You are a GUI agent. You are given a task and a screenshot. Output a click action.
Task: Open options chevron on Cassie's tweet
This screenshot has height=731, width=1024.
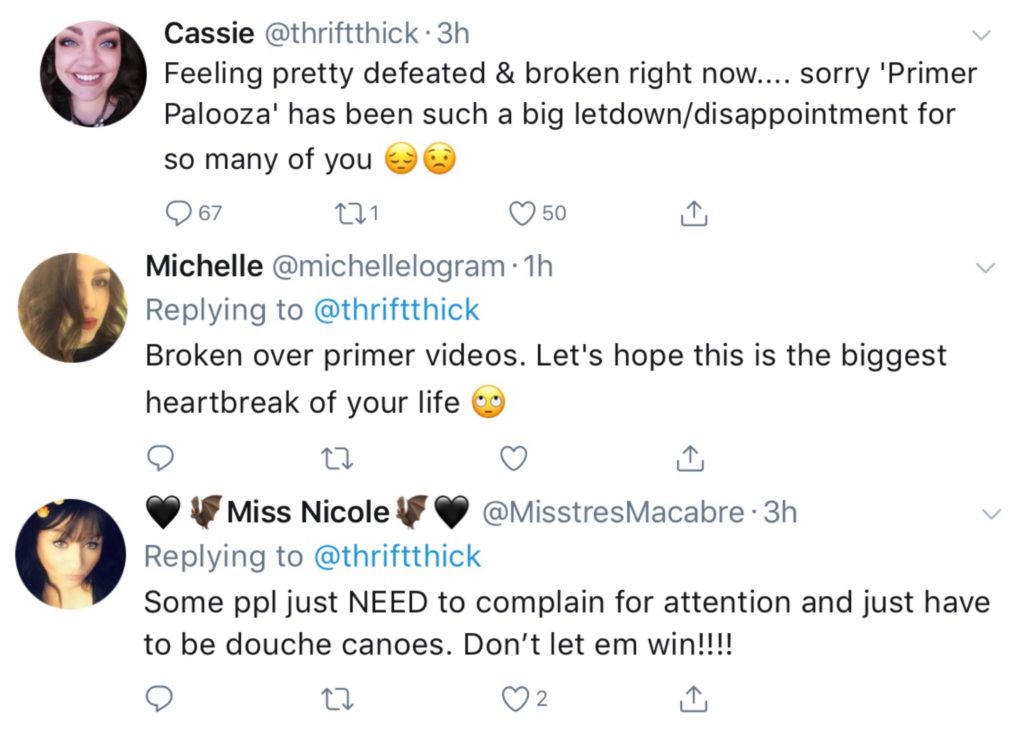coord(982,36)
